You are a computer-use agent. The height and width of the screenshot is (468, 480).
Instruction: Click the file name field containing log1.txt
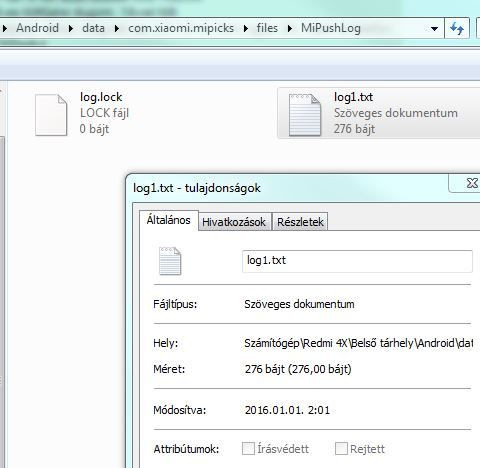coord(357,261)
